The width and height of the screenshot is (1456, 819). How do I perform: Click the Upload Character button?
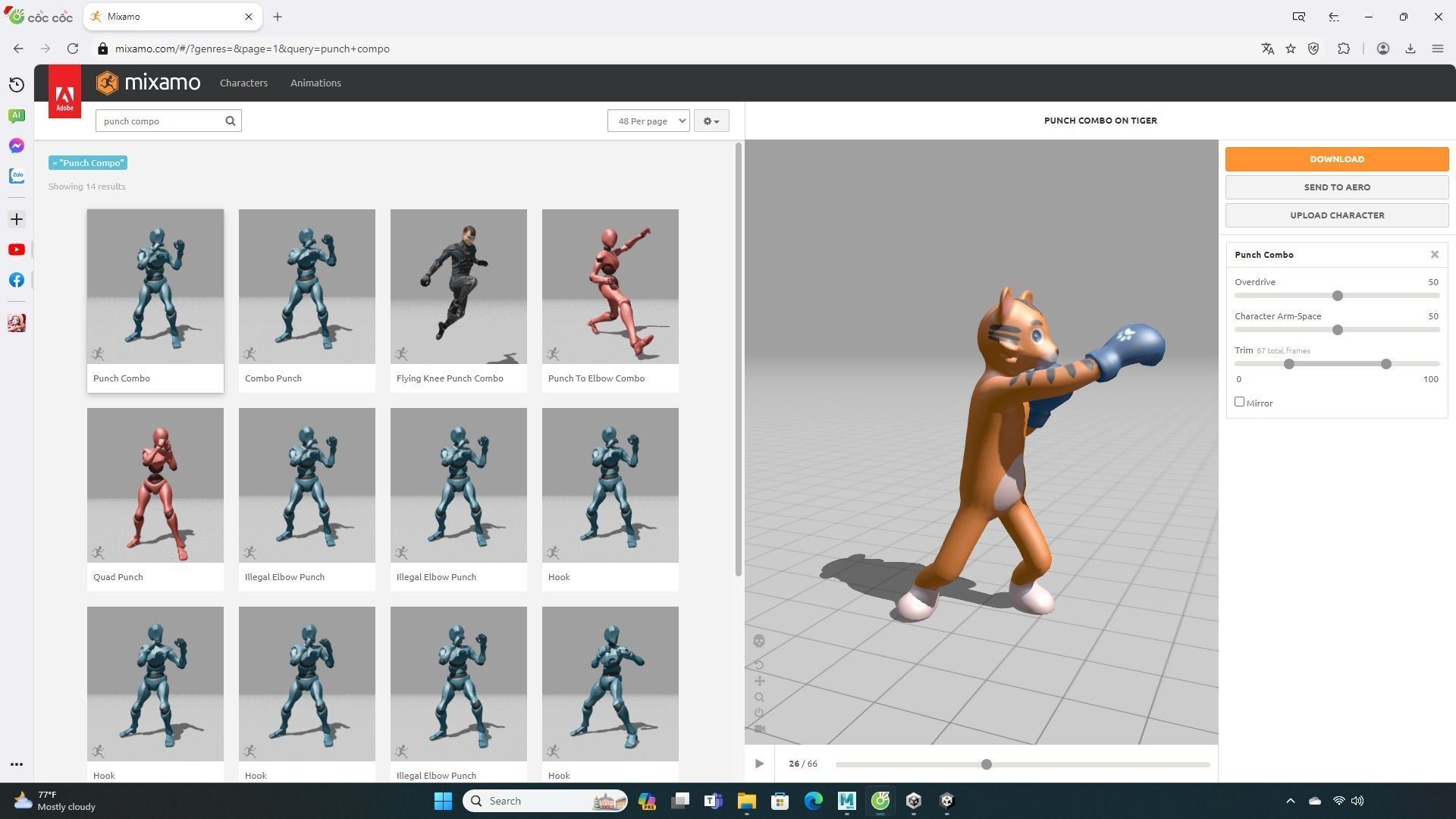coord(1336,215)
